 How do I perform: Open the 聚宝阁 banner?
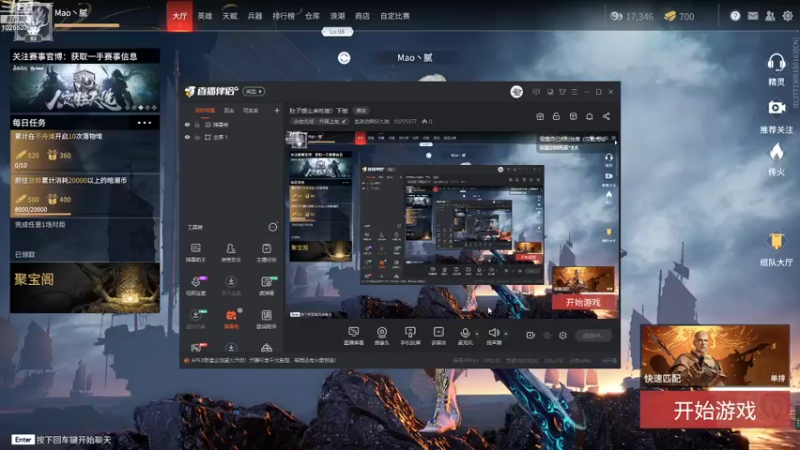(x=85, y=288)
